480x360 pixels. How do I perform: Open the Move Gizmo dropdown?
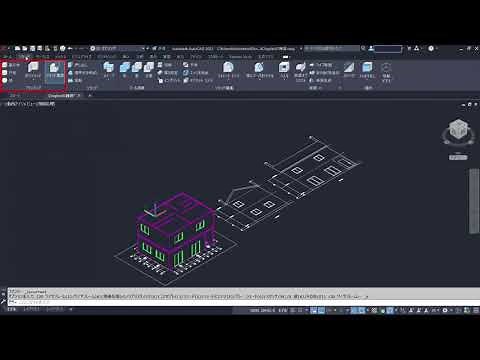click(x=386, y=72)
